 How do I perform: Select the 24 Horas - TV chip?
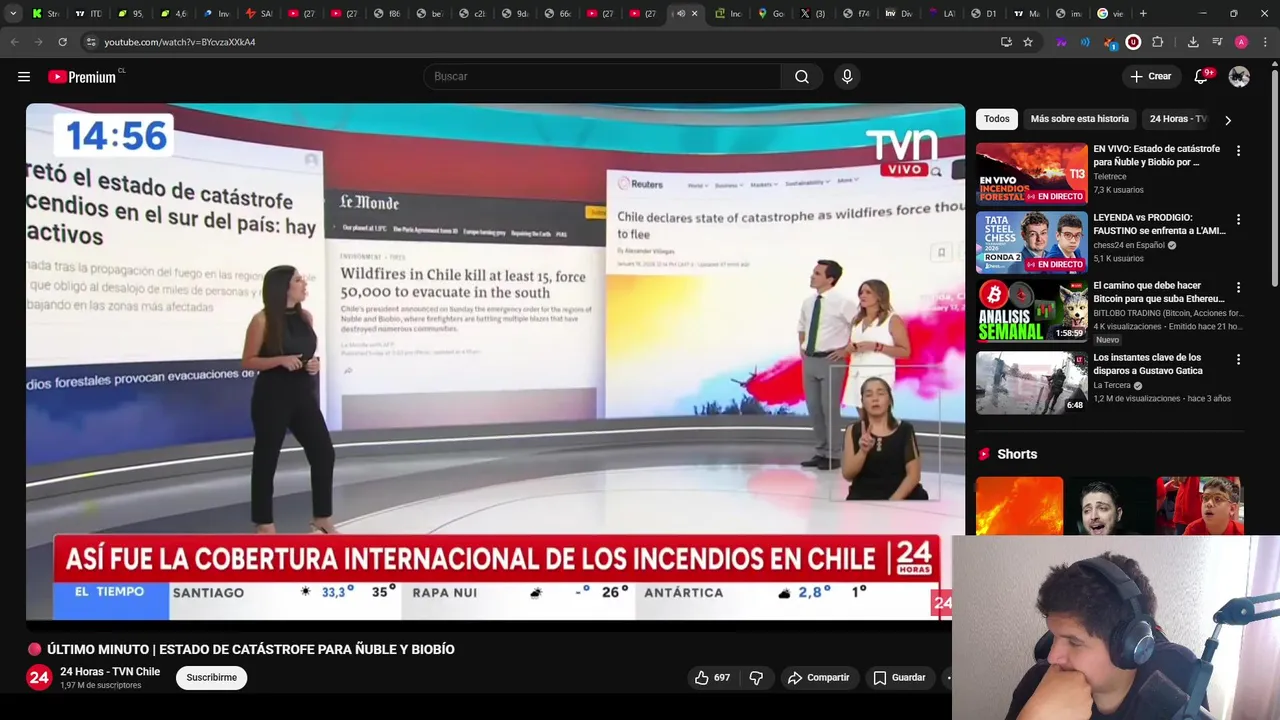(x=1178, y=119)
